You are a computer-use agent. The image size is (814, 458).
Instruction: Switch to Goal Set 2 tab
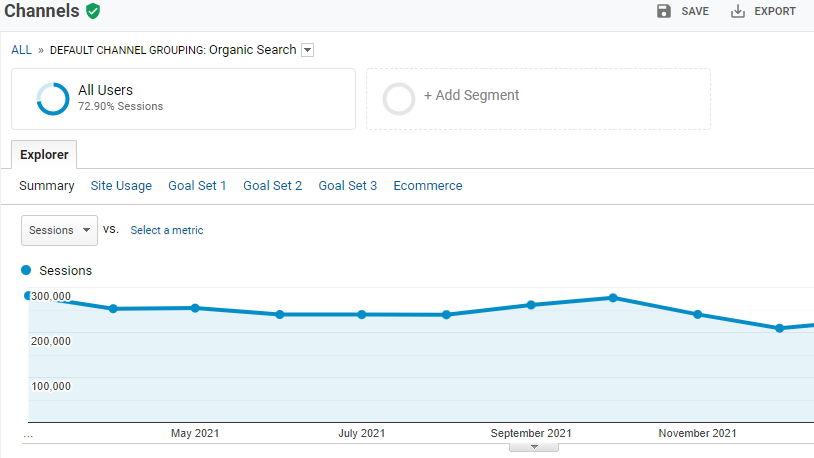pyautogui.click(x=272, y=186)
